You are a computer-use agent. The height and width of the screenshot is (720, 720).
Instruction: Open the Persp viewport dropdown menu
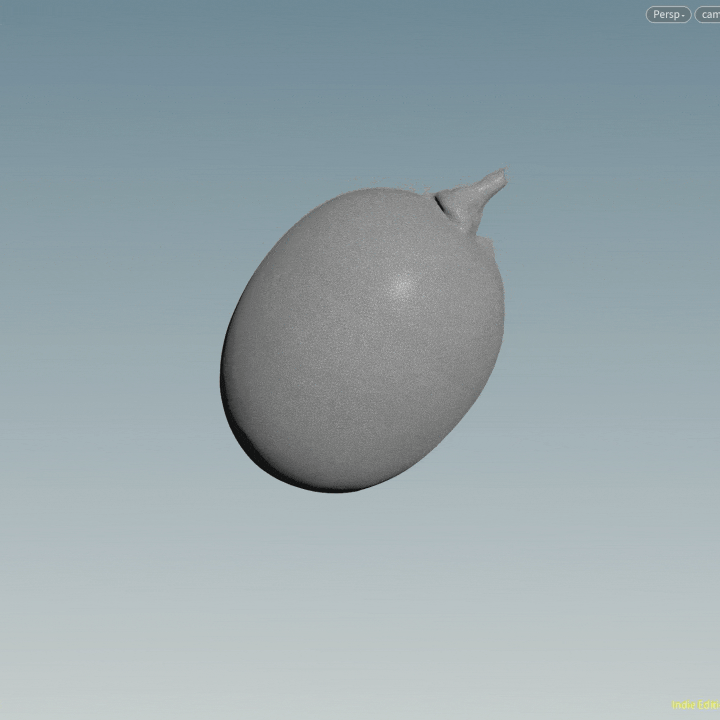coord(668,15)
